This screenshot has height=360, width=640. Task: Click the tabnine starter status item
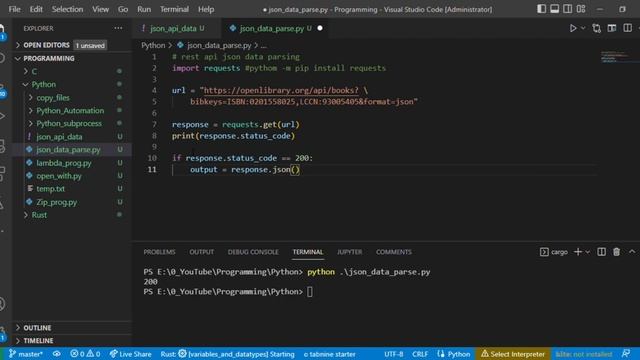(329, 354)
